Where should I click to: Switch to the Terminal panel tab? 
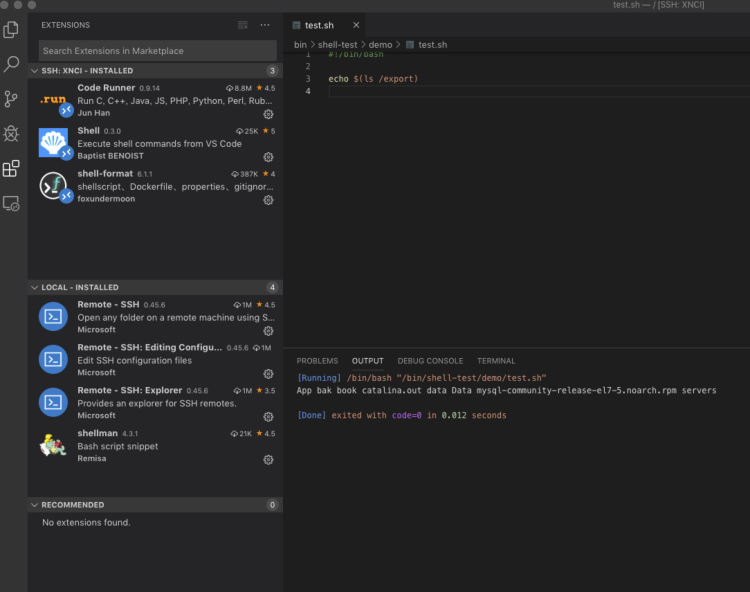click(496, 361)
